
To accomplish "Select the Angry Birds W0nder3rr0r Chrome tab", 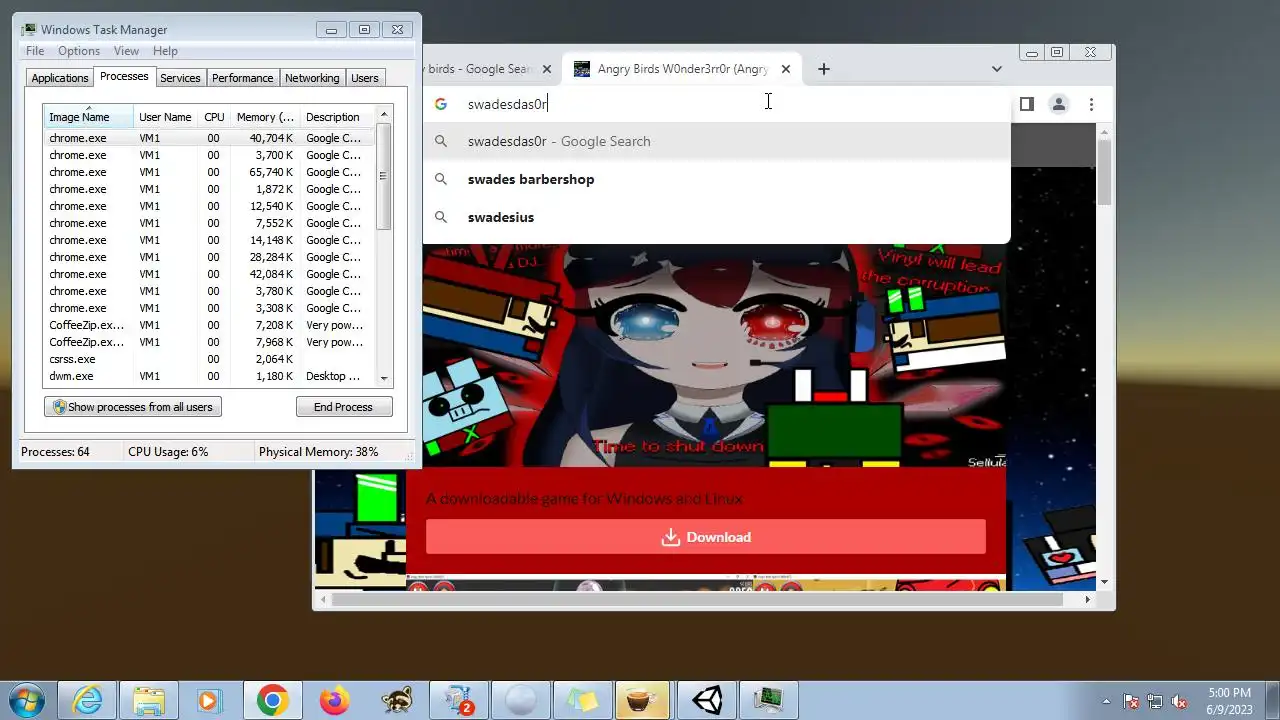I will point(682,69).
